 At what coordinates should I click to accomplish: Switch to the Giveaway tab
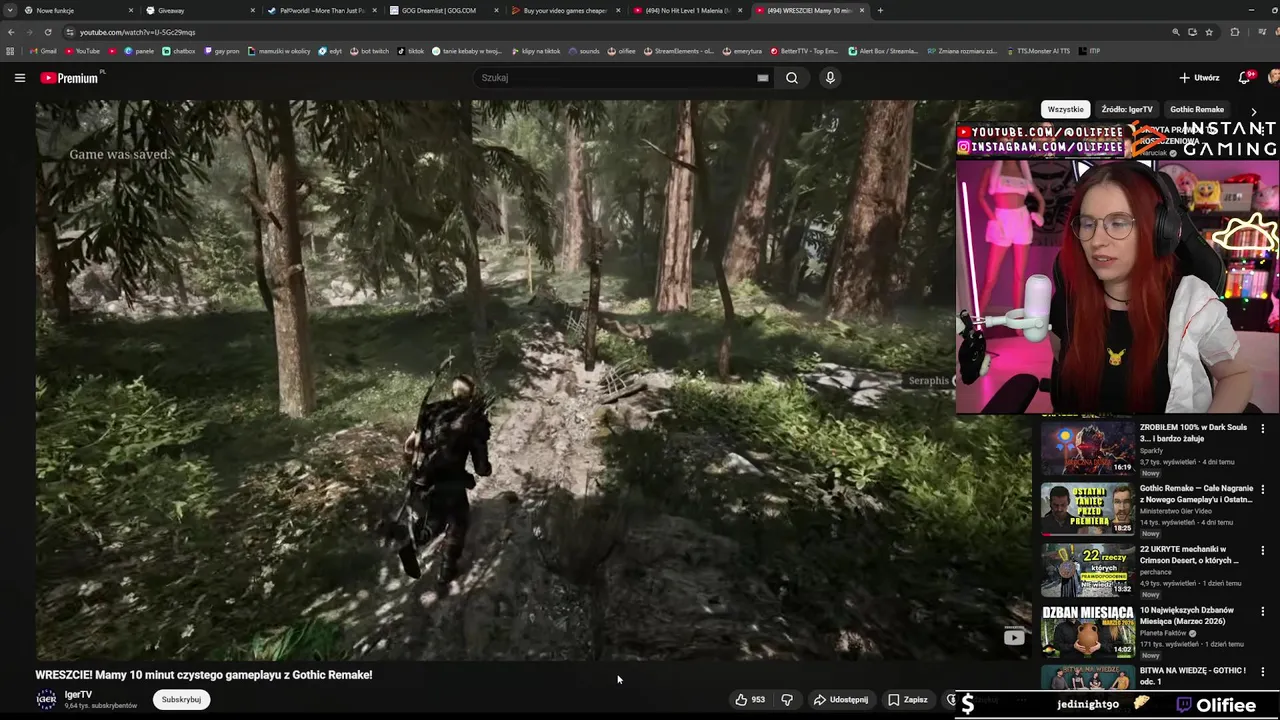click(x=198, y=10)
